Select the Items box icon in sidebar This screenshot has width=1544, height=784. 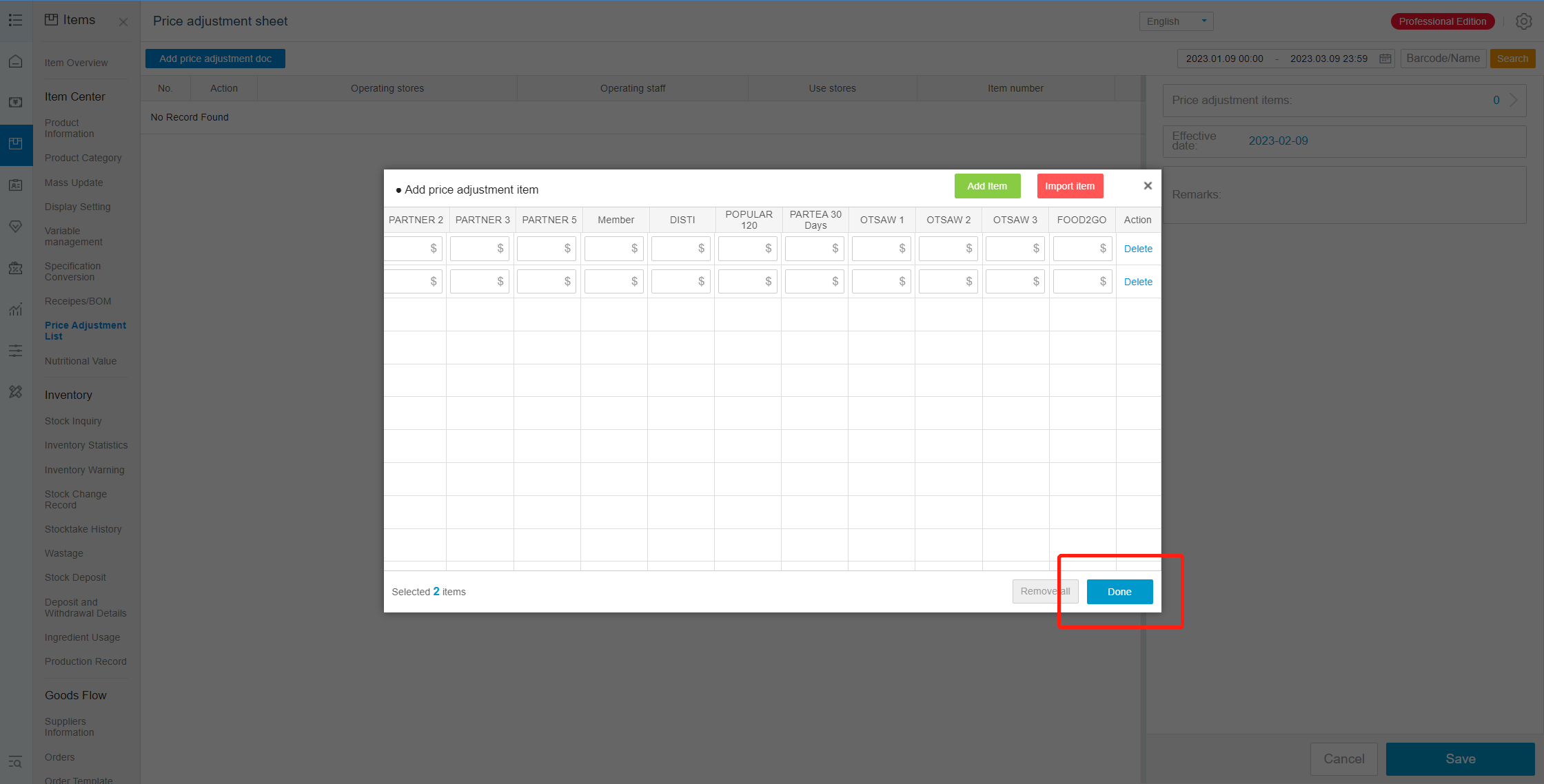(15, 143)
